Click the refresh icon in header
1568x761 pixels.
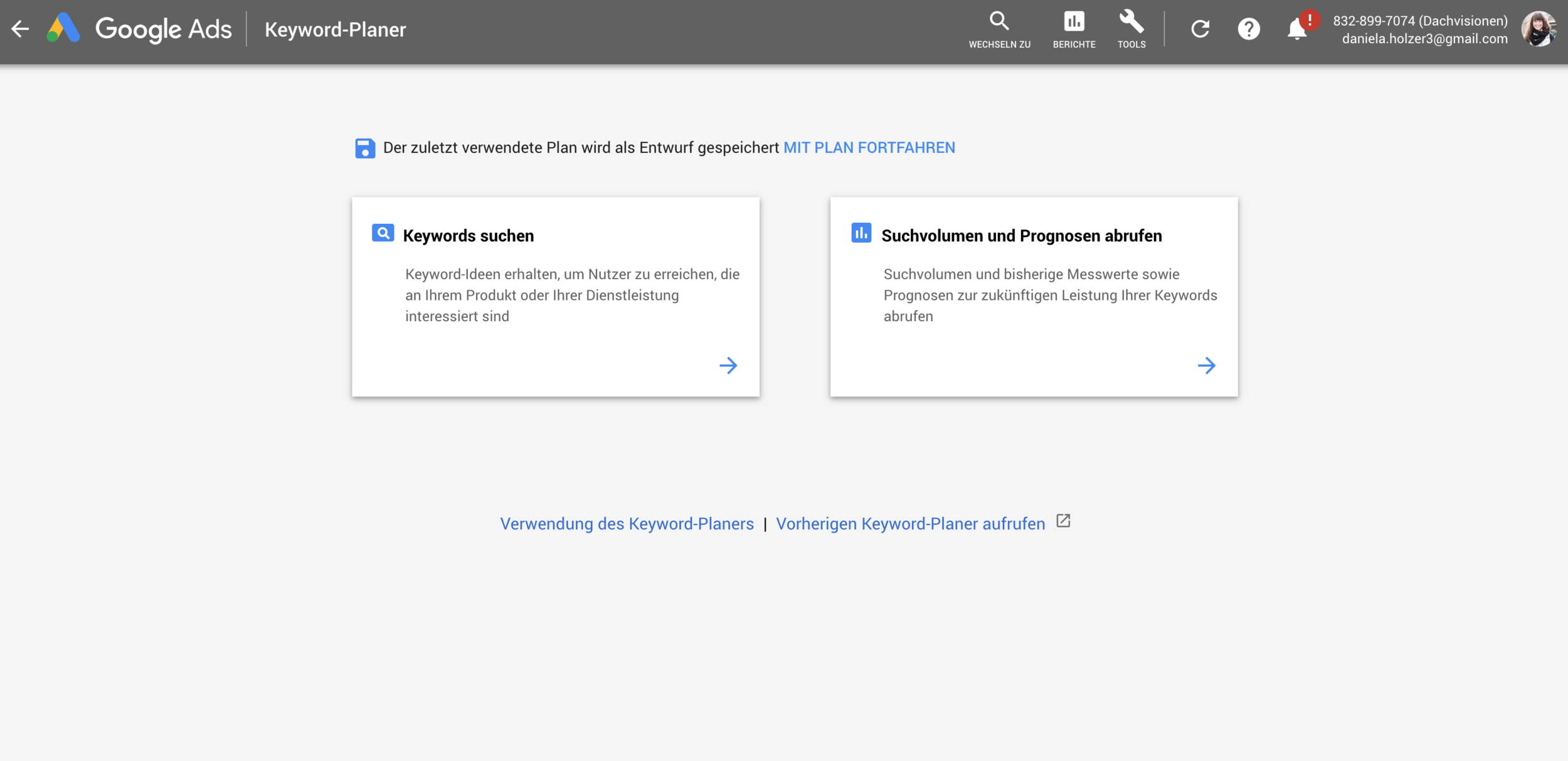tap(1200, 29)
